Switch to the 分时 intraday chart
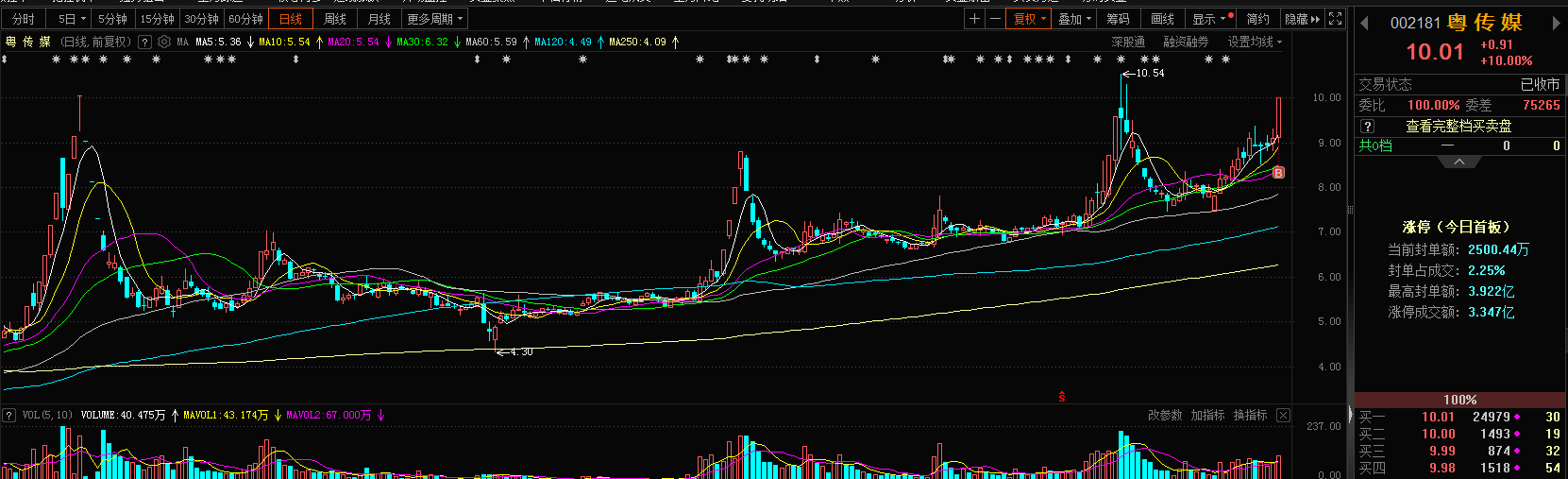This screenshot has width=1568, height=479. pos(24,19)
